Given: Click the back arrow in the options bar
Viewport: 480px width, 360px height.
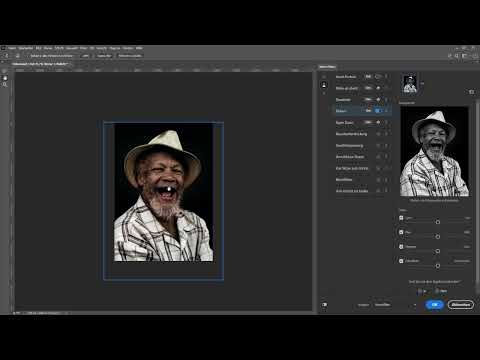Looking at the screenshot, I should coord(6,56).
